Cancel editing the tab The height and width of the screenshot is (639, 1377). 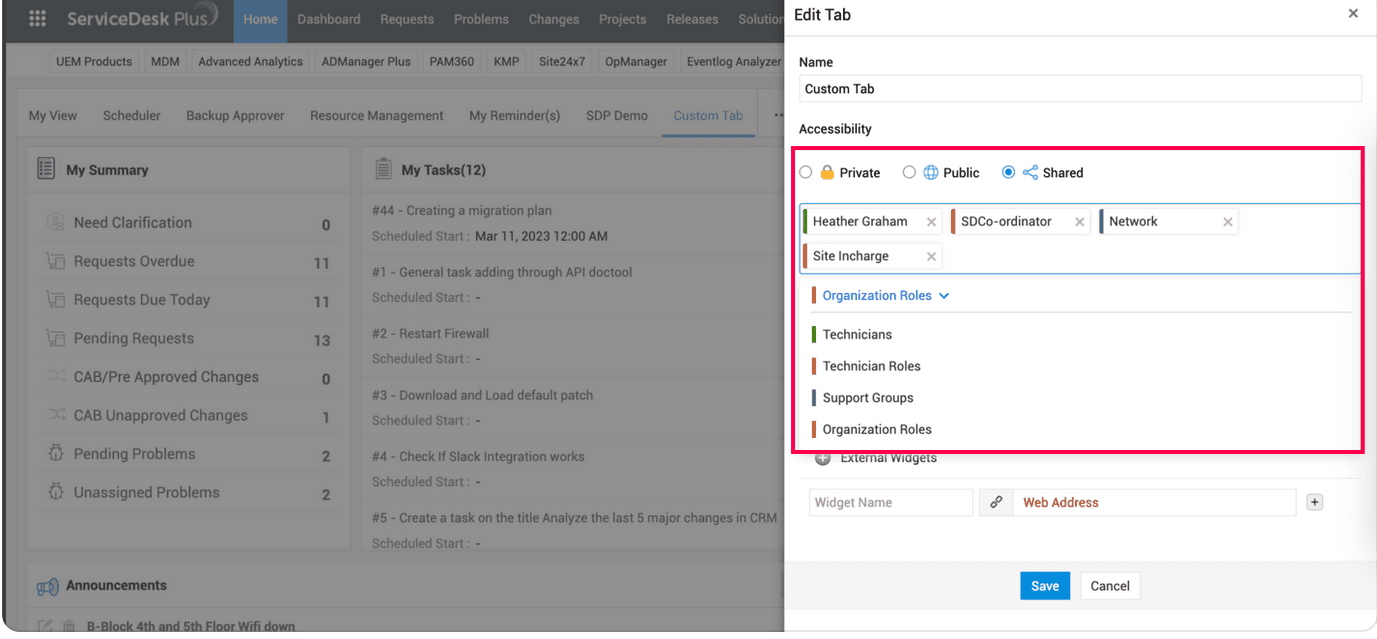tap(1110, 586)
